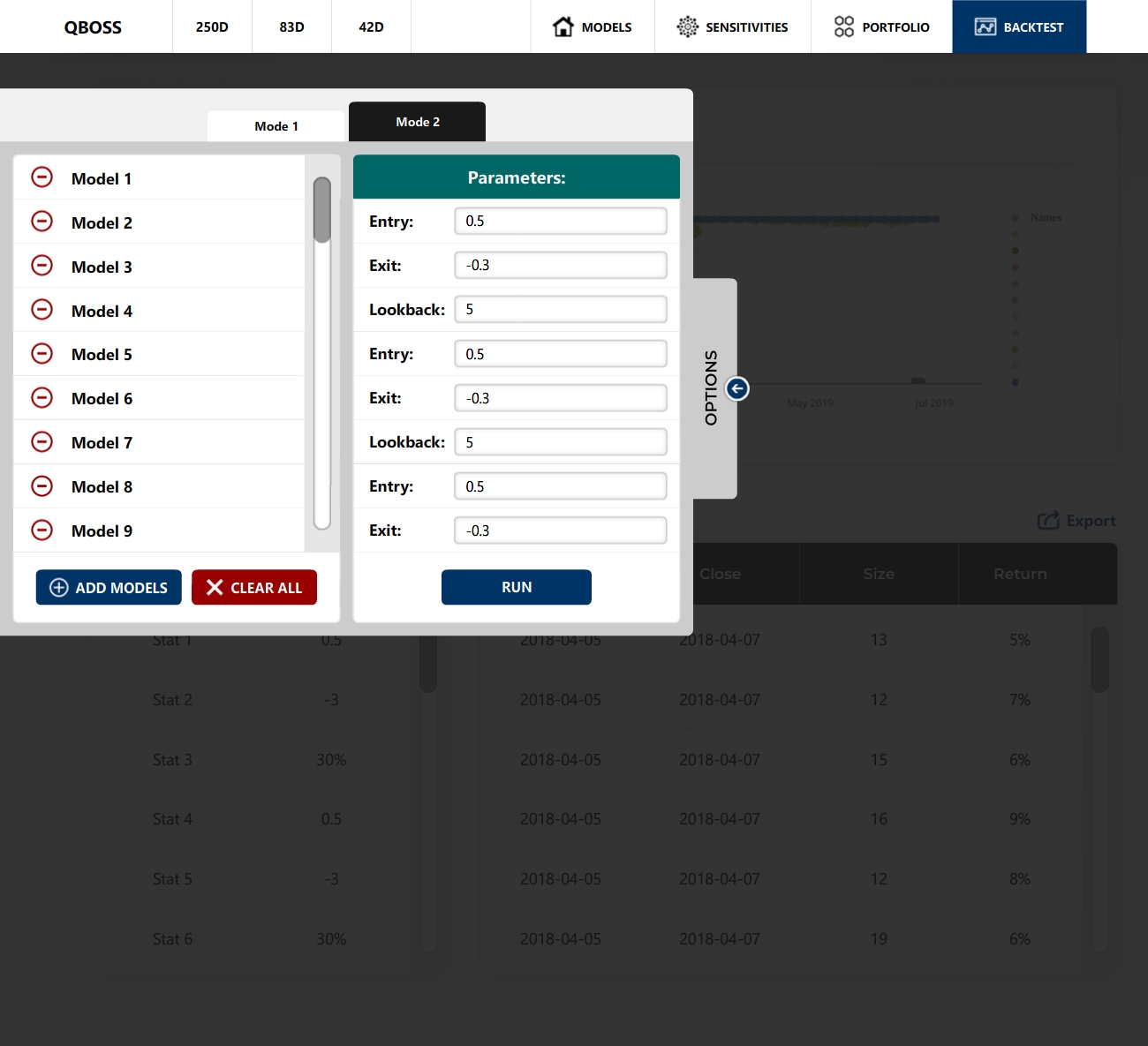Select the Model 6 label
1148x1046 pixels.
(102, 398)
